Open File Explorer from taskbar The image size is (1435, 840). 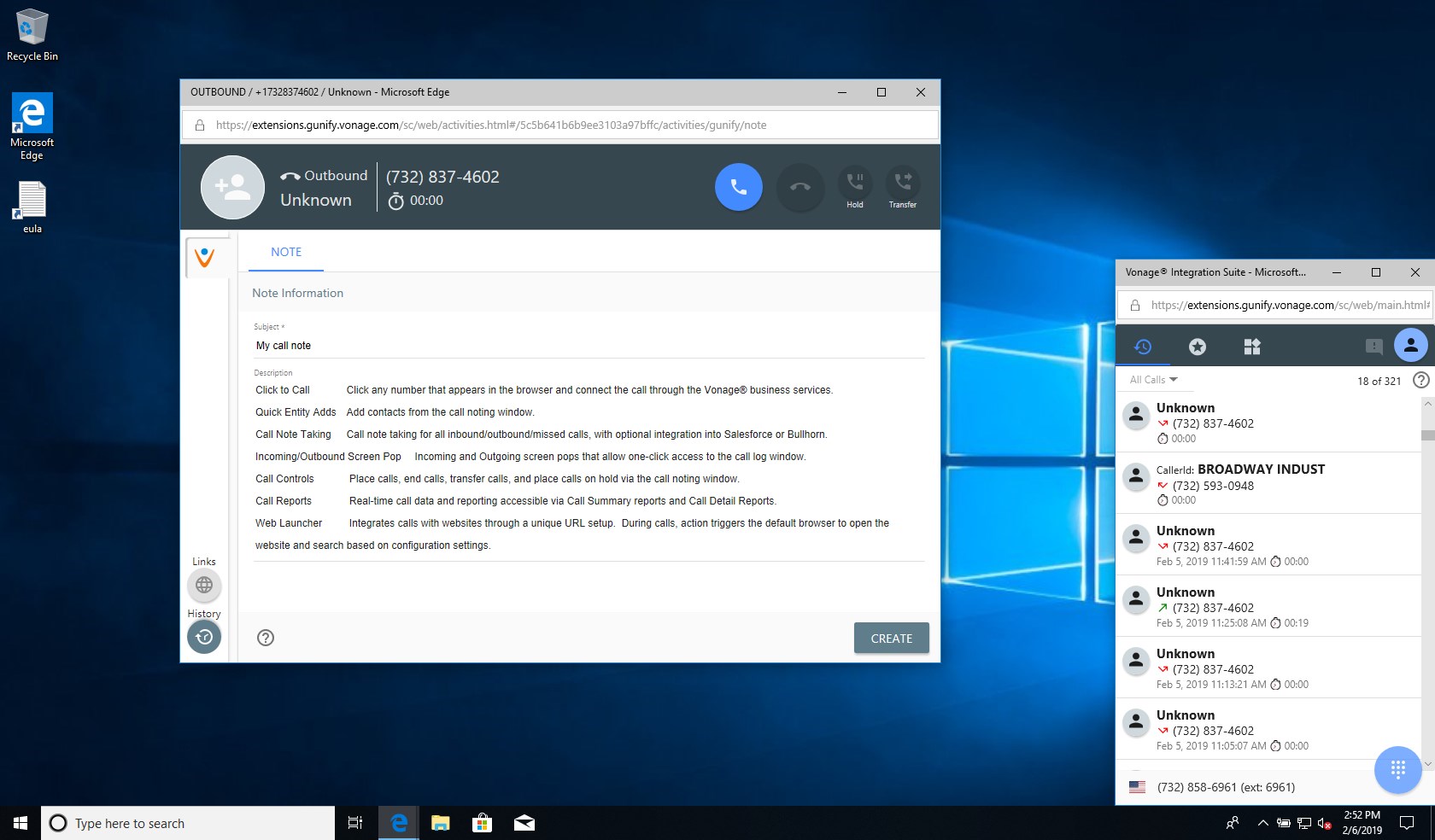440,823
